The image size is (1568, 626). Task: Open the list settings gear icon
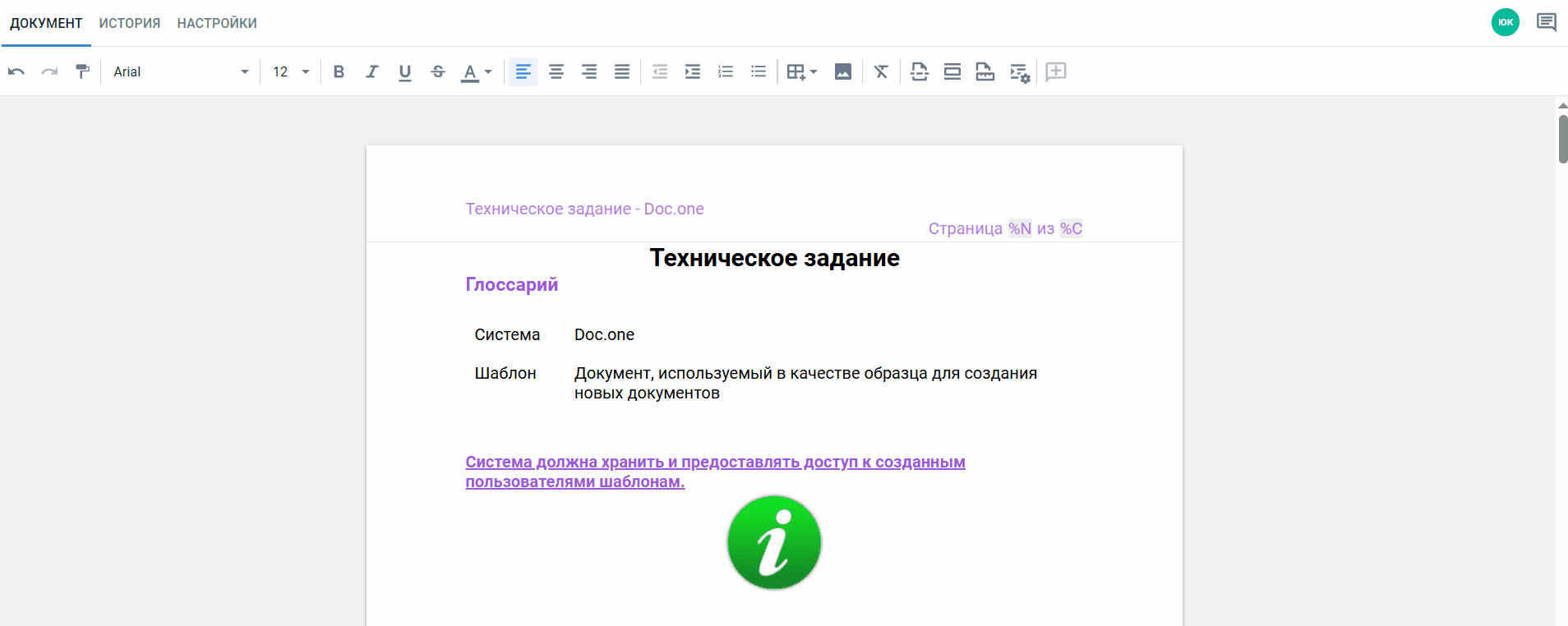point(1020,72)
